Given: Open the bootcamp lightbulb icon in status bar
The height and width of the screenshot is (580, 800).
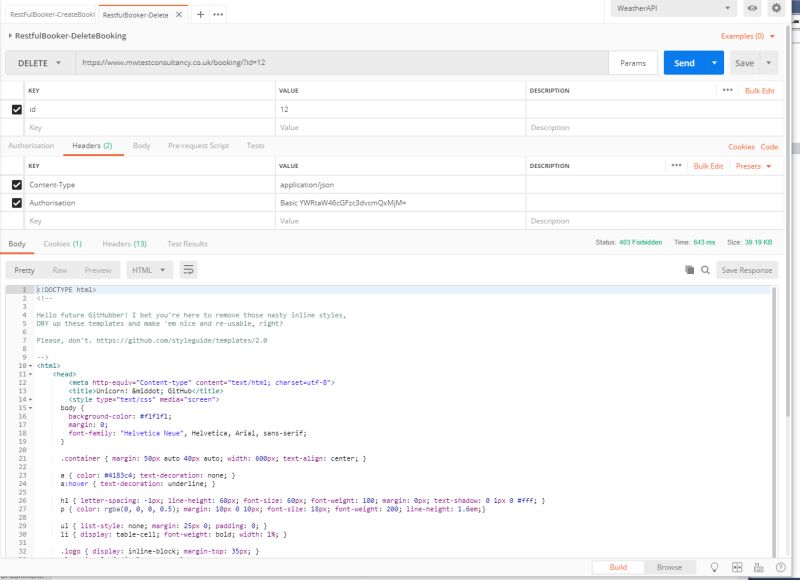Looking at the screenshot, I should [x=714, y=567].
